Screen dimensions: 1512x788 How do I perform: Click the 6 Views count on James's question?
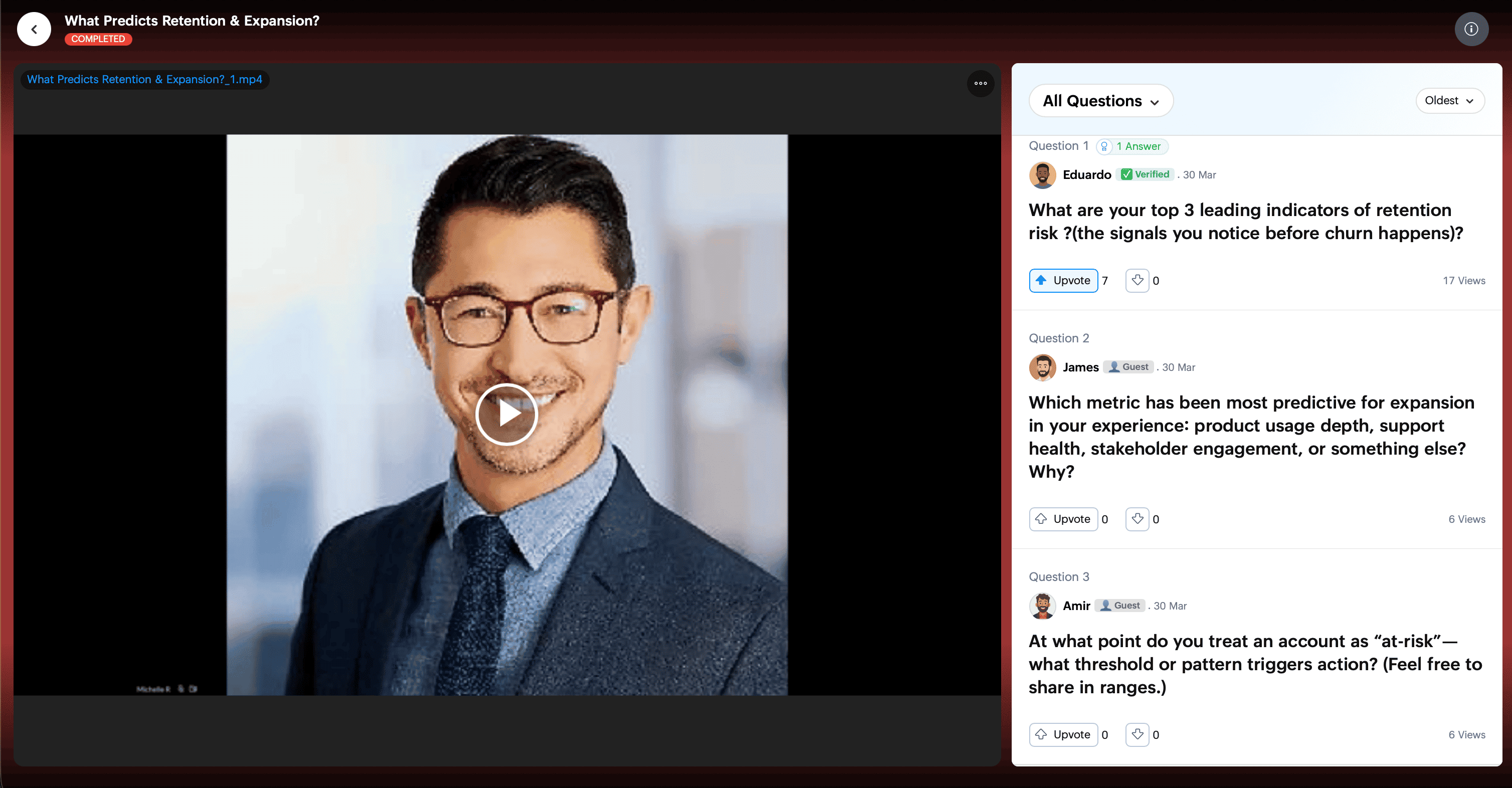(x=1466, y=519)
